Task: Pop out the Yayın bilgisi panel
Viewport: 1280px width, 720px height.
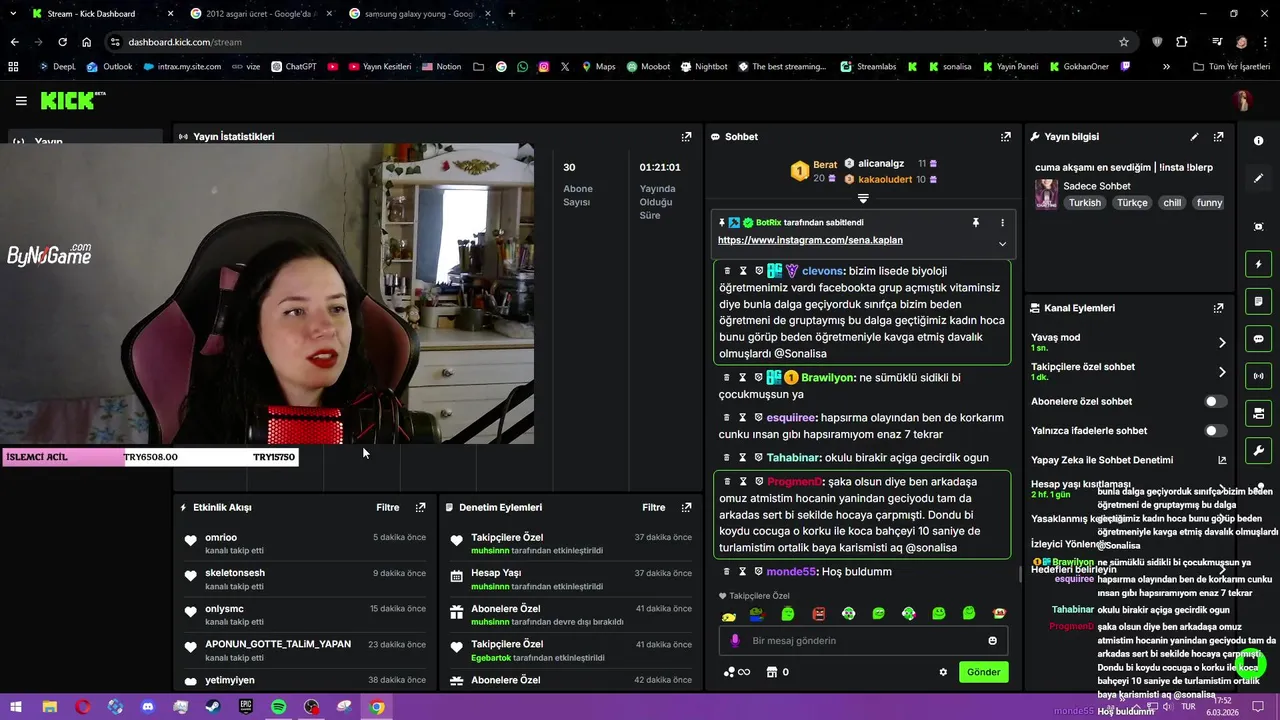Action: [x=1218, y=137]
